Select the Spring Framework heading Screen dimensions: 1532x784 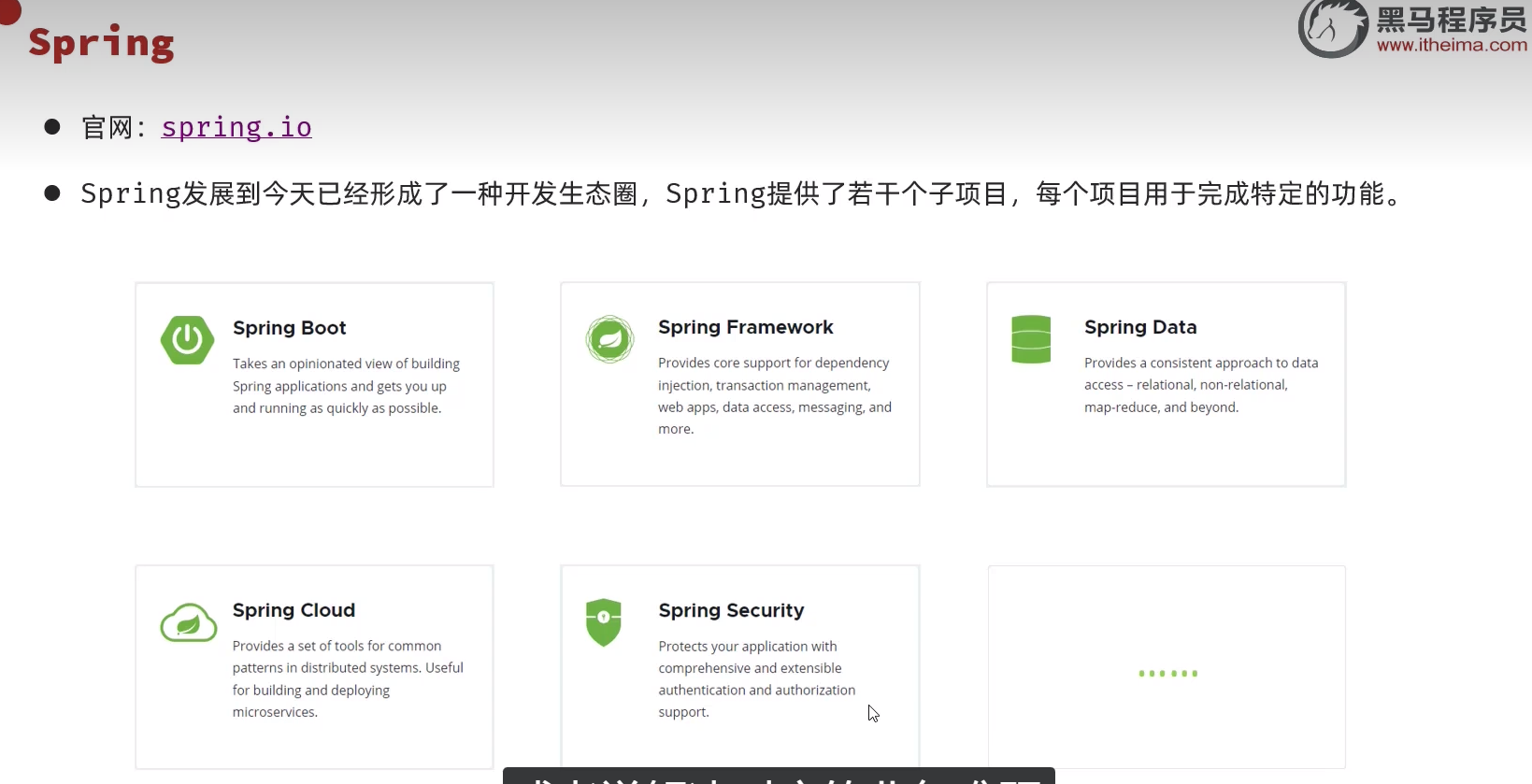point(746,327)
